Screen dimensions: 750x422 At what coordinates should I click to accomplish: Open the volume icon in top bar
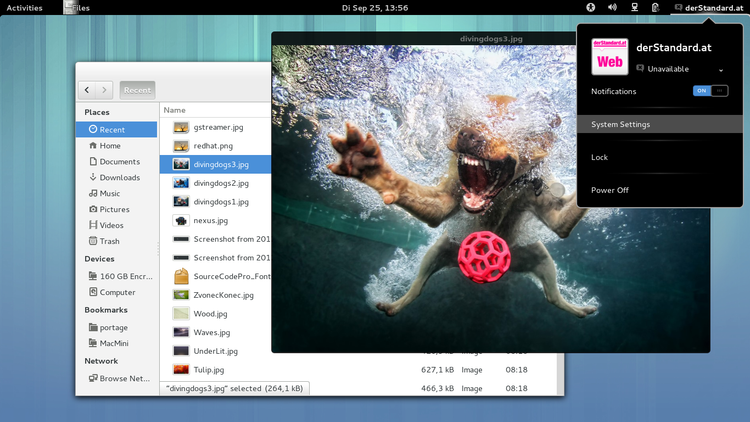612,8
